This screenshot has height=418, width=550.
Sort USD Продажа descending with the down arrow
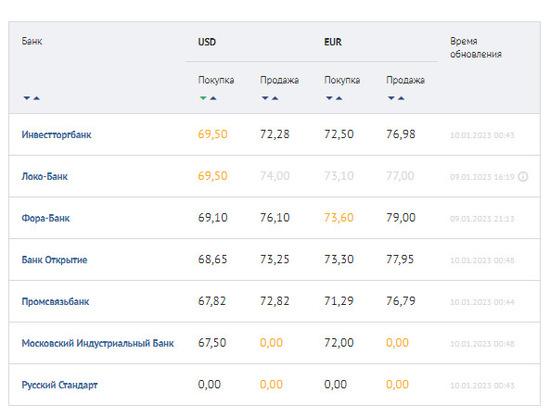click(265, 98)
